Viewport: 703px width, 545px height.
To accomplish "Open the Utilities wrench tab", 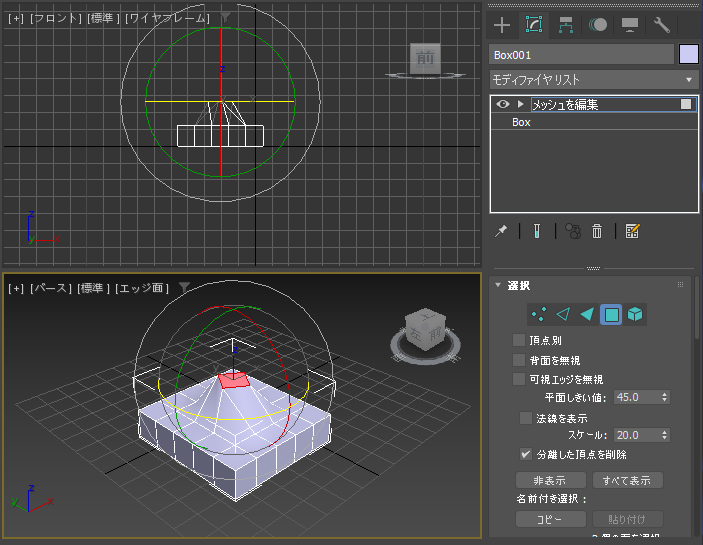I will click(662, 25).
